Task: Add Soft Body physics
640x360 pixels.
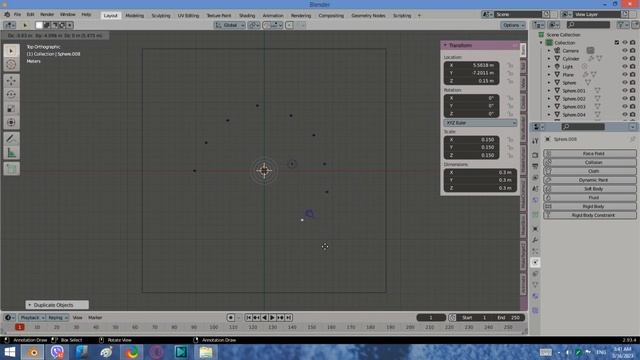Action: tap(590, 189)
